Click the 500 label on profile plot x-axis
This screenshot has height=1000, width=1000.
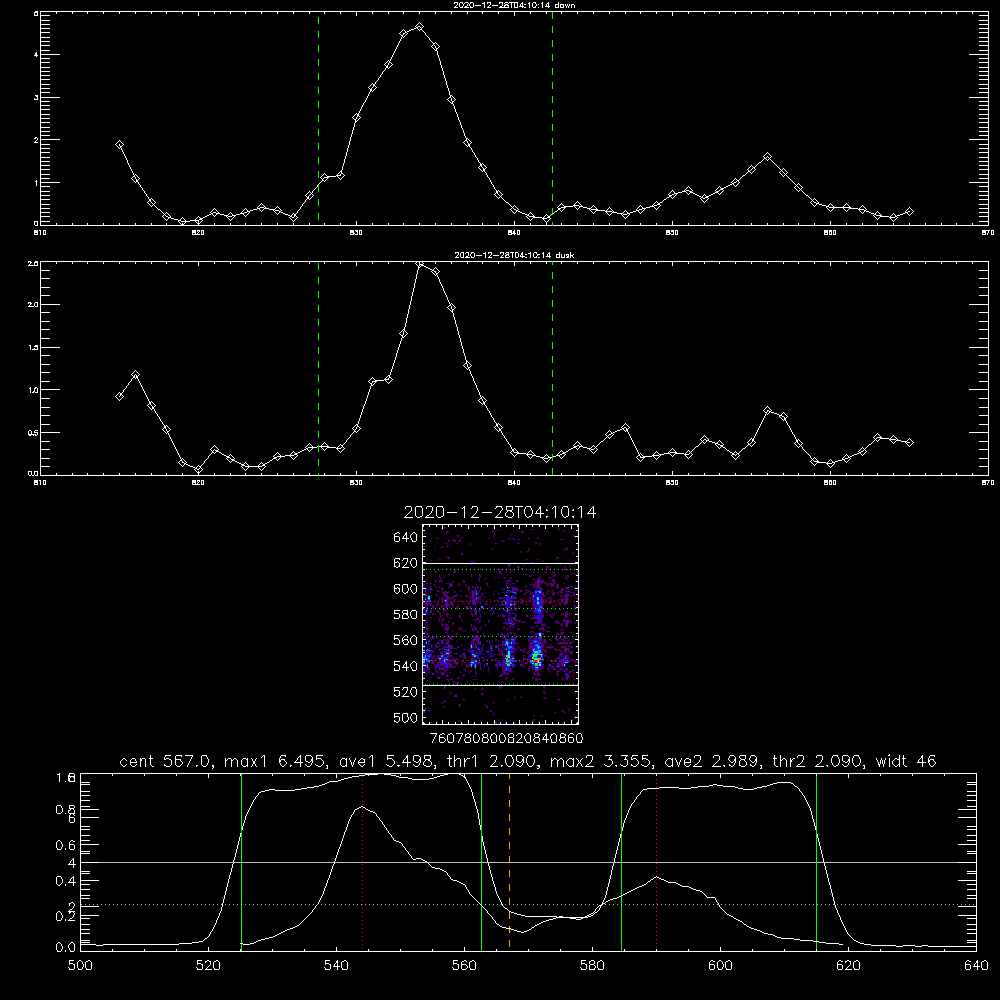pyautogui.click(x=80, y=966)
